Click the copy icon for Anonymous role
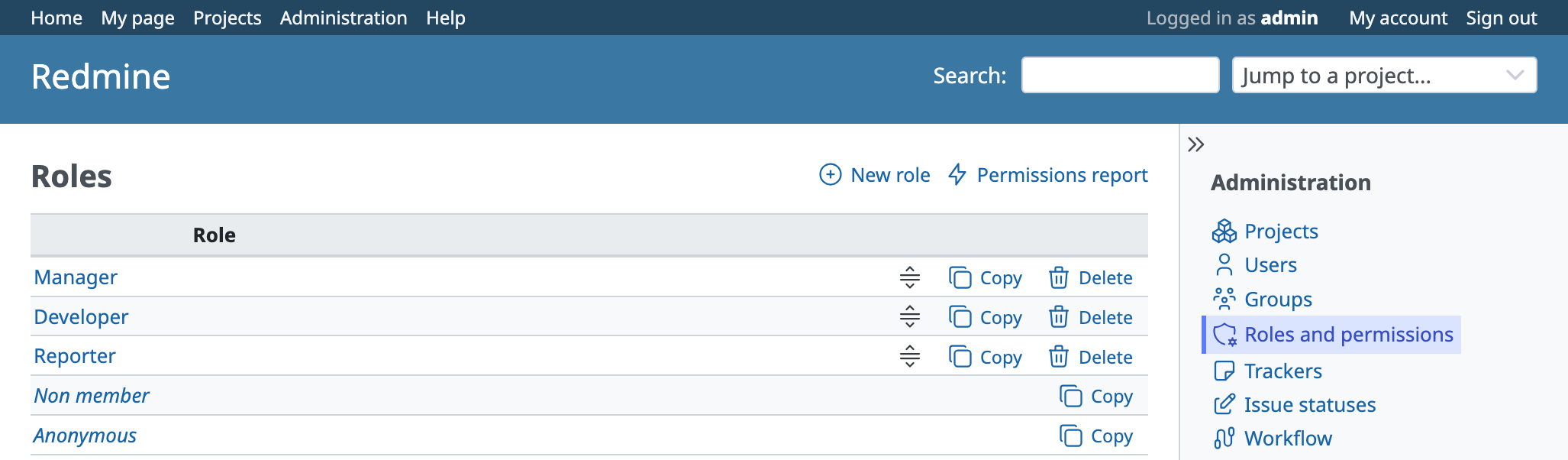1568x460 pixels. pos(1070,436)
